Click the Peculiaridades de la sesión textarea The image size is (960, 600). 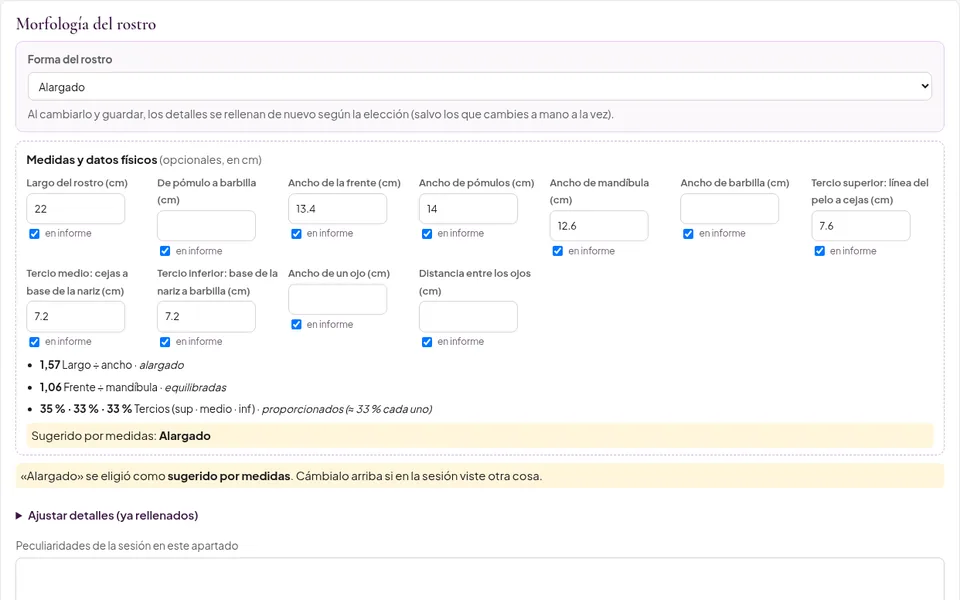(480, 579)
